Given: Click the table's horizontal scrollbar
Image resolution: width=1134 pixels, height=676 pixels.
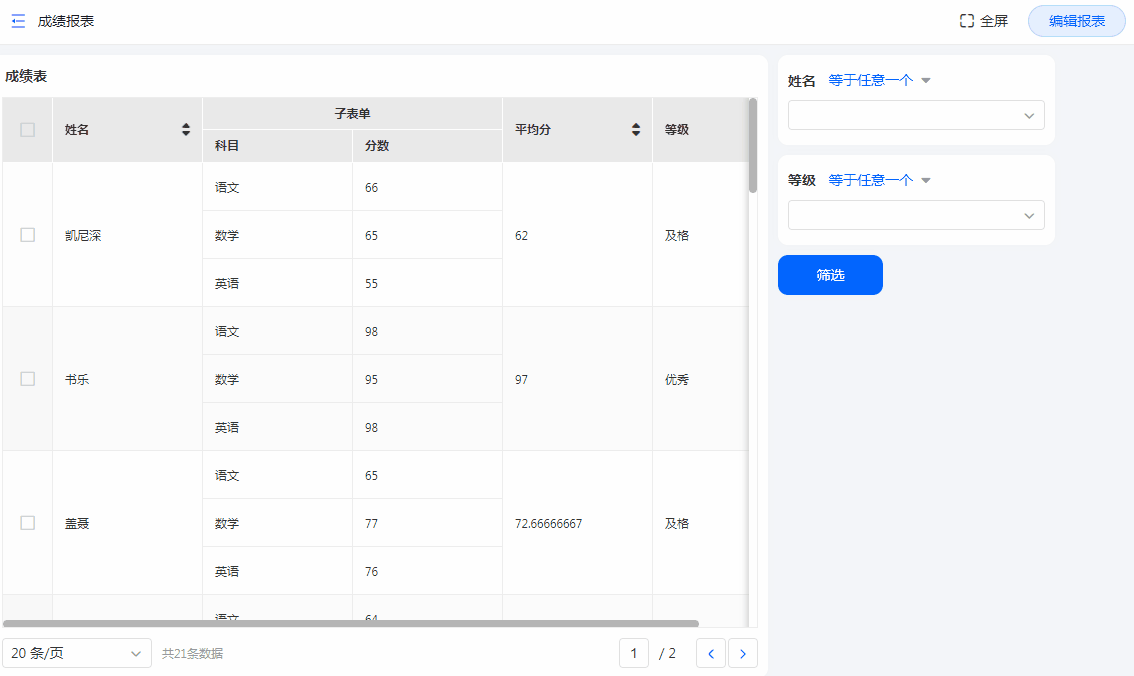Looking at the screenshot, I should pyautogui.click(x=350, y=624).
